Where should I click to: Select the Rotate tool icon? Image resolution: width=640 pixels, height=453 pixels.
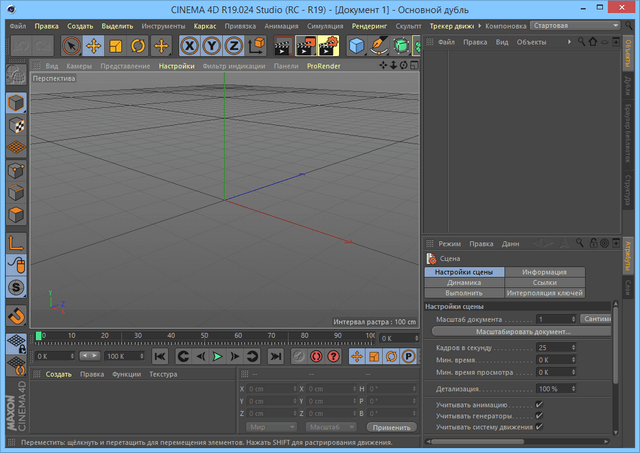[x=138, y=45]
